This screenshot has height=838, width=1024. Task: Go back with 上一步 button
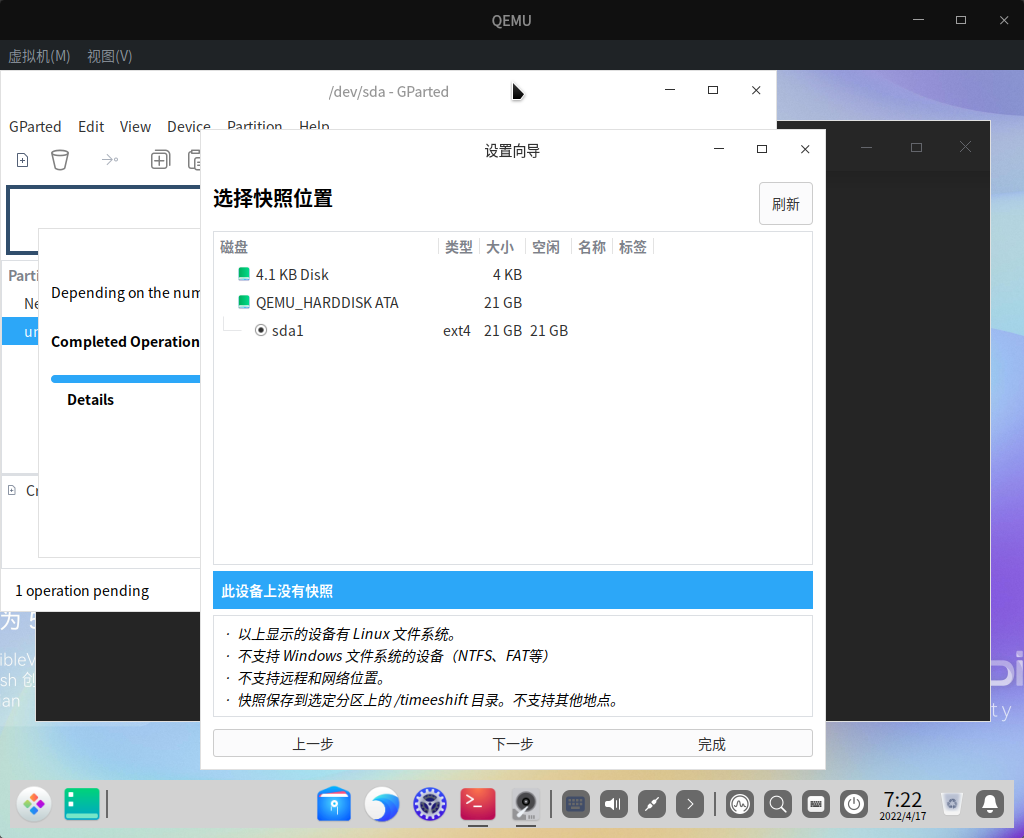click(x=312, y=744)
